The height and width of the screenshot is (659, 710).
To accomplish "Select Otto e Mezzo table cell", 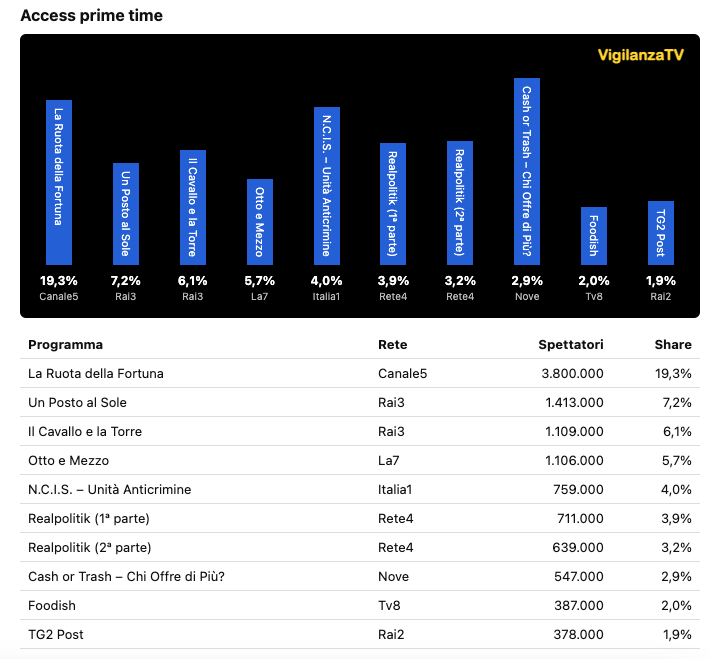I will pyautogui.click(x=69, y=461).
